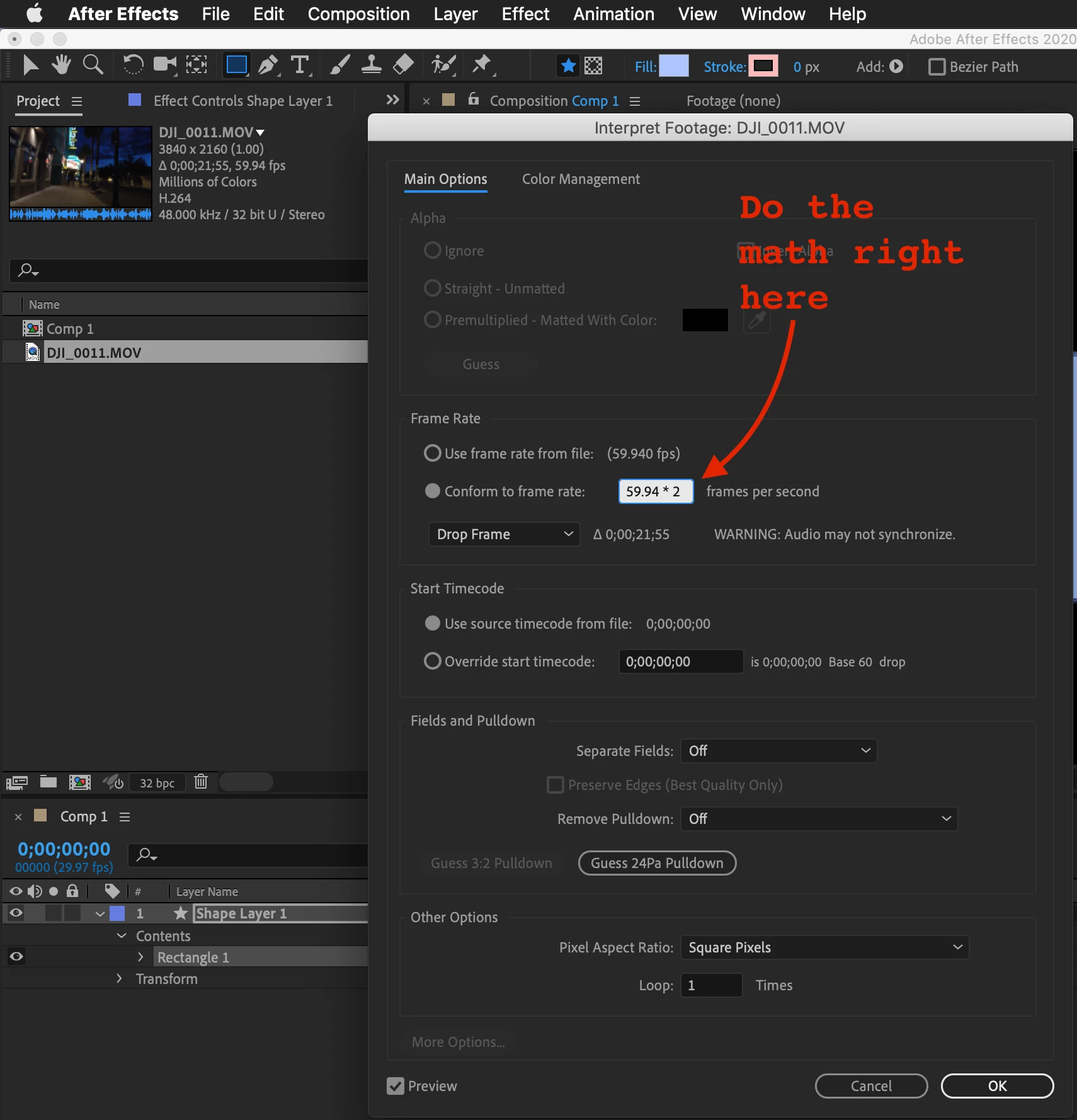Click the disabled alpha color eyedropper icon

(757, 321)
